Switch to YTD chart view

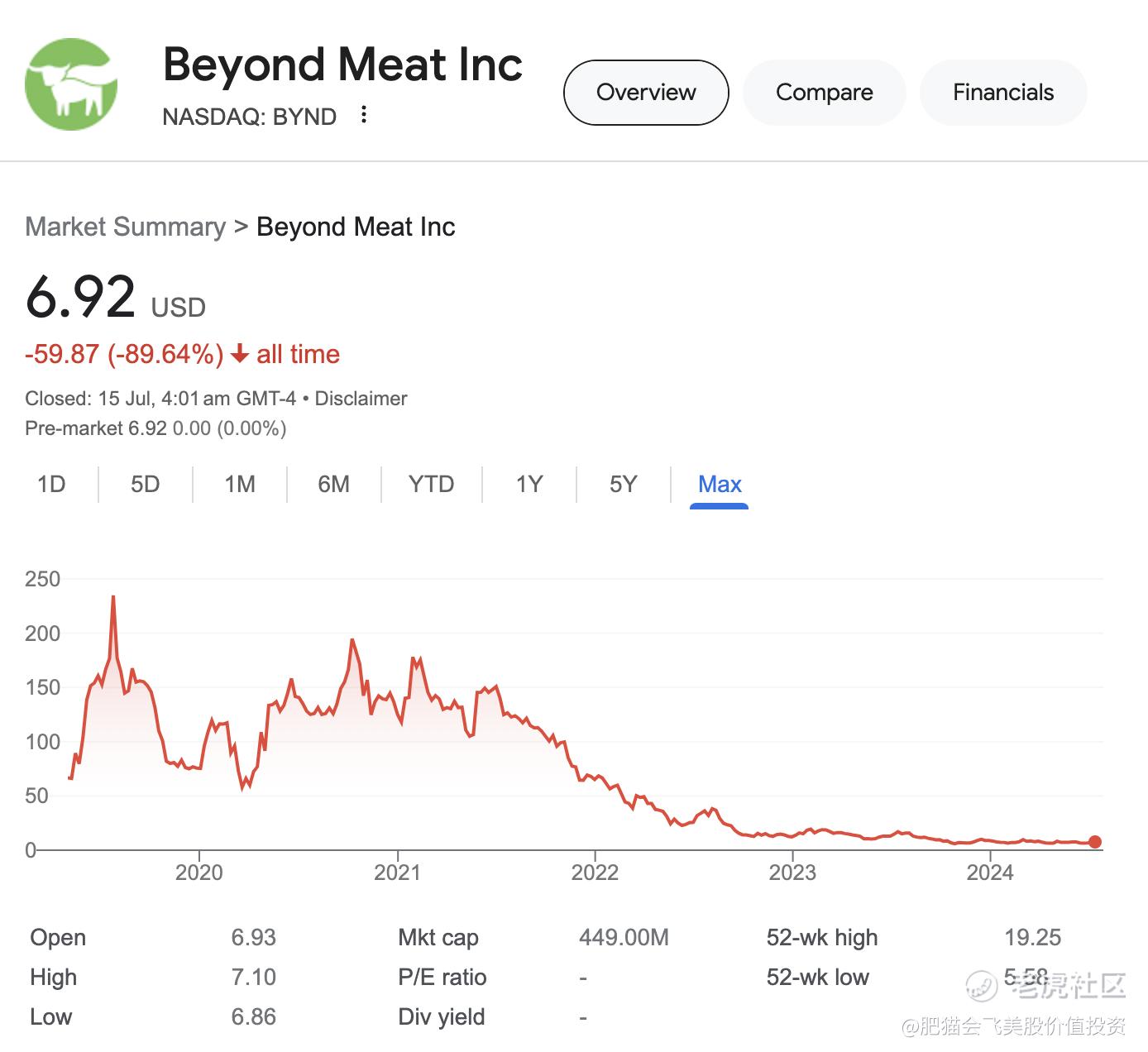pyautogui.click(x=431, y=484)
